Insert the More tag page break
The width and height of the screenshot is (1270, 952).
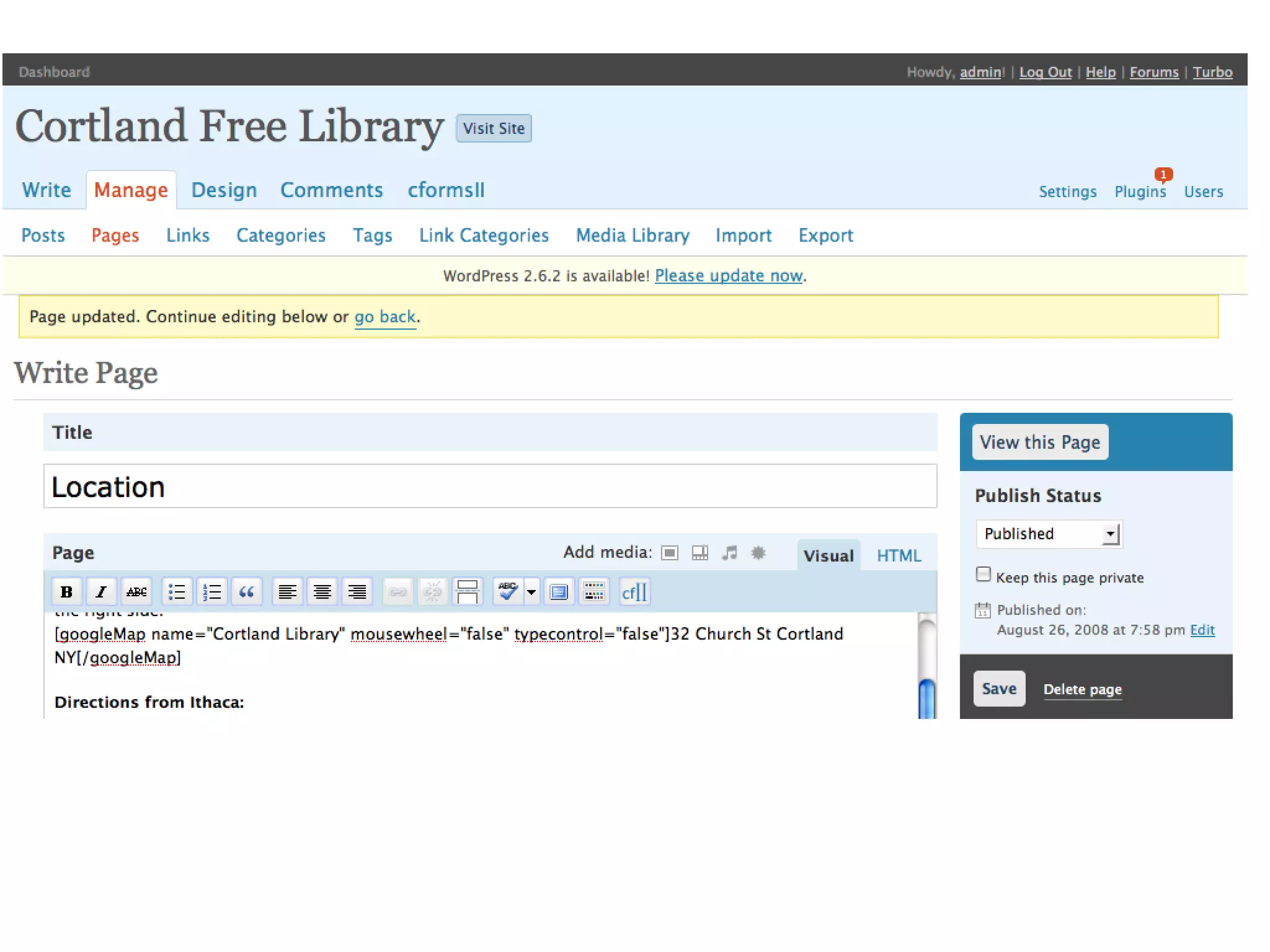pyautogui.click(x=468, y=592)
